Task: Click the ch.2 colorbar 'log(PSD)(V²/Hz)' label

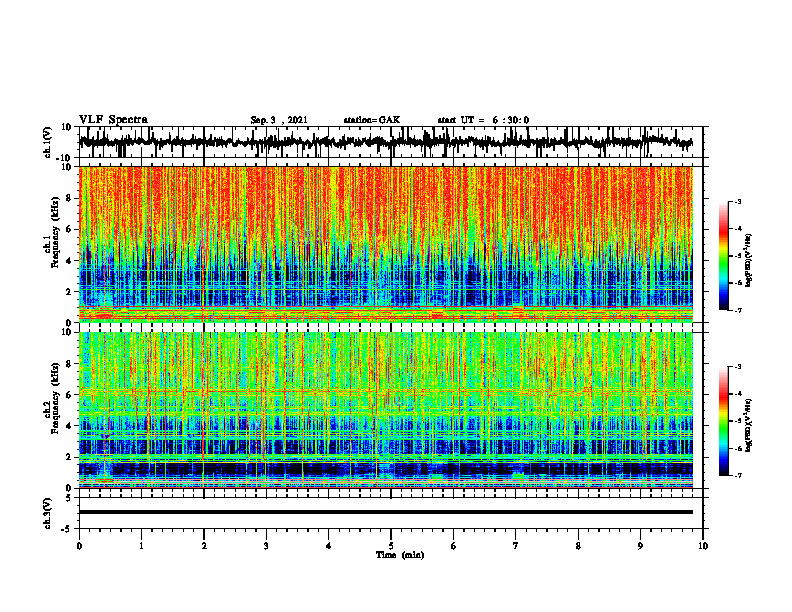Action: point(749,425)
